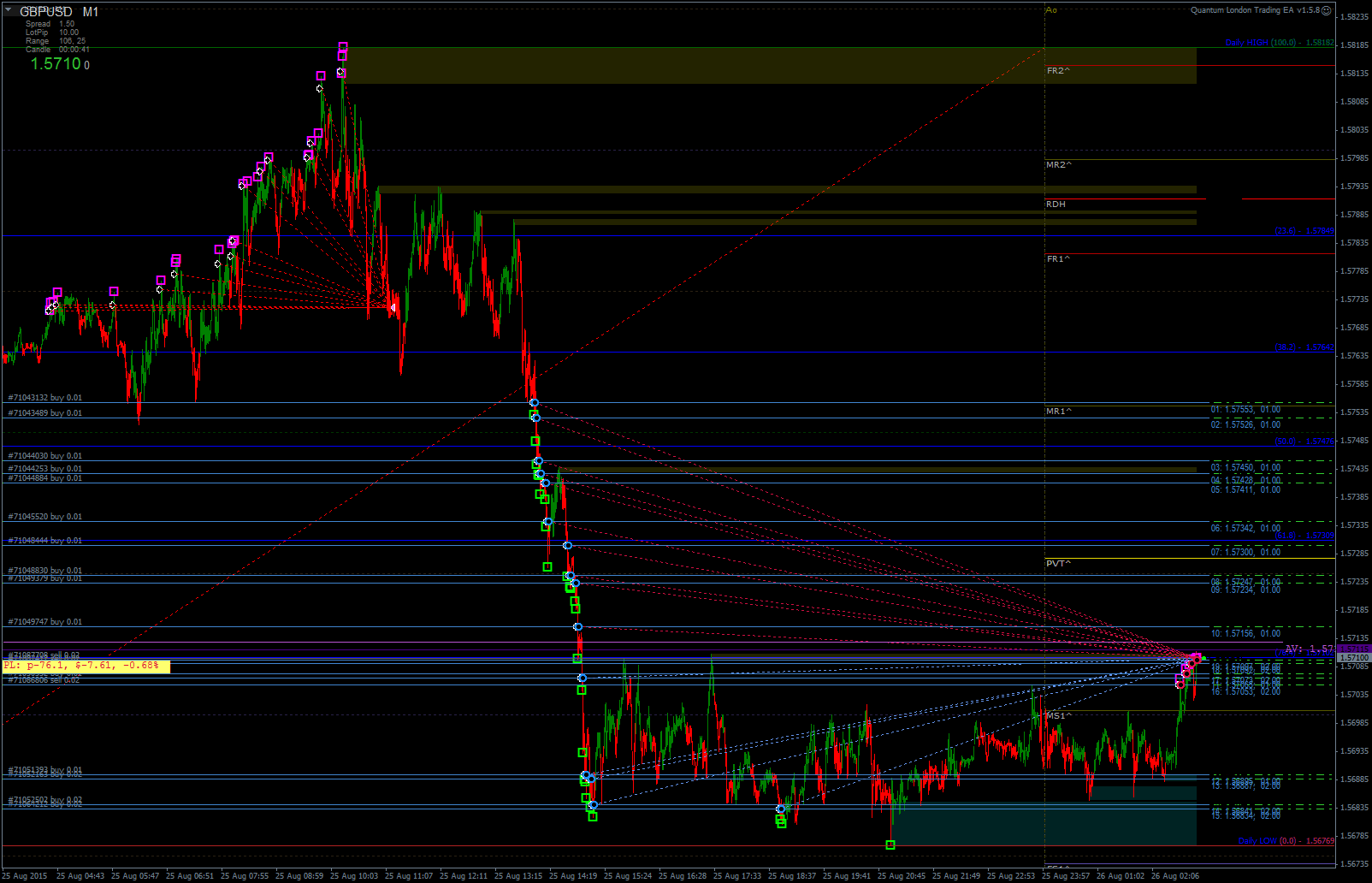The height and width of the screenshot is (883, 1372).
Task: Click the green square marker at the daily low
Action: tap(890, 845)
